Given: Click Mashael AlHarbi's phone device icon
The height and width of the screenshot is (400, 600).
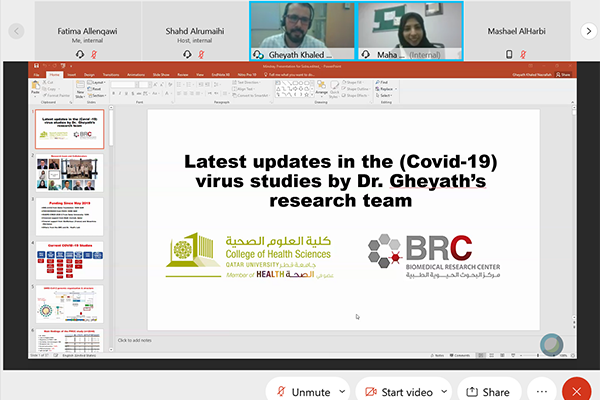Looking at the screenshot, I should pyautogui.click(x=509, y=54).
